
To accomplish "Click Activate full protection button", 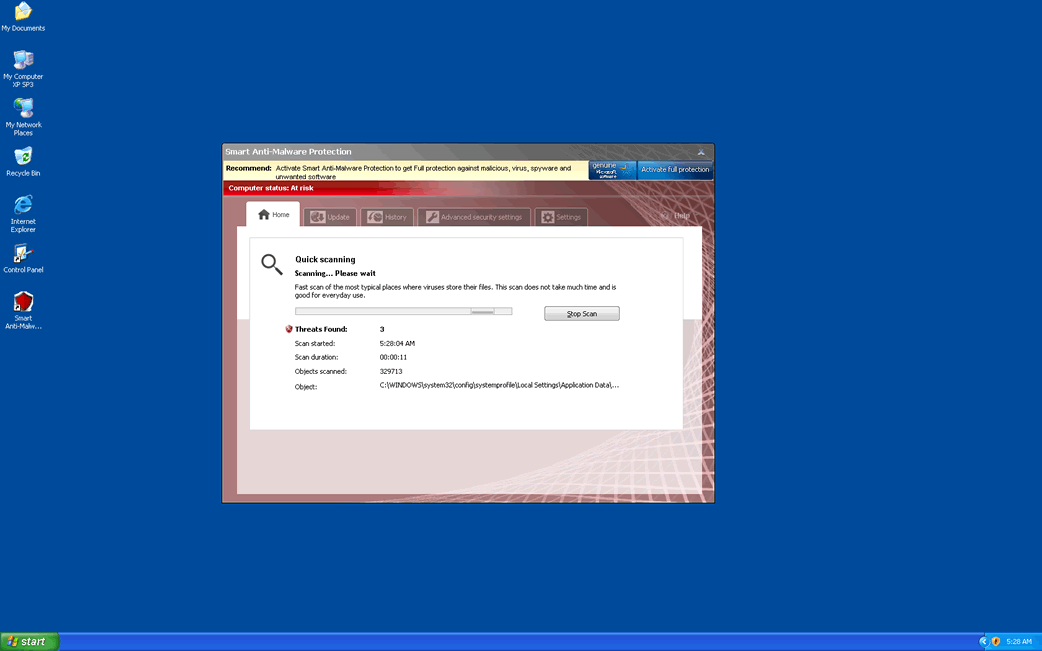I will point(675,170).
